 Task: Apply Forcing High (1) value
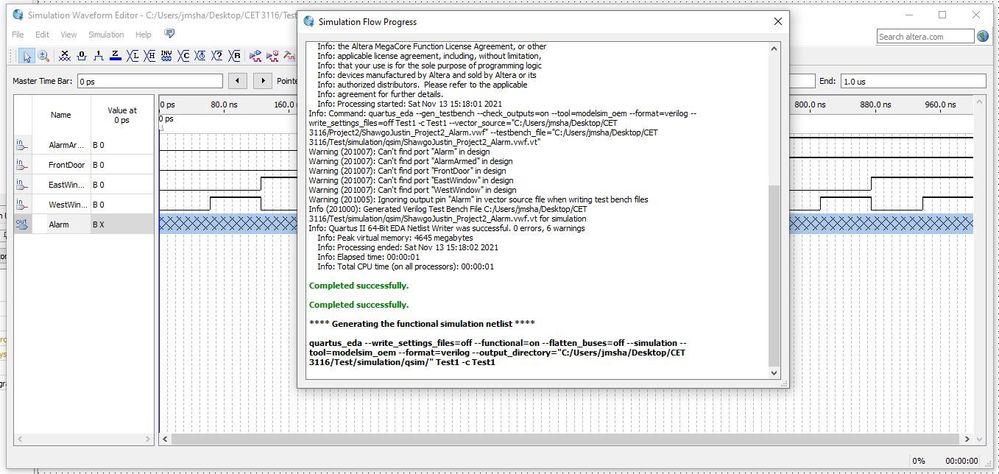(98, 56)
